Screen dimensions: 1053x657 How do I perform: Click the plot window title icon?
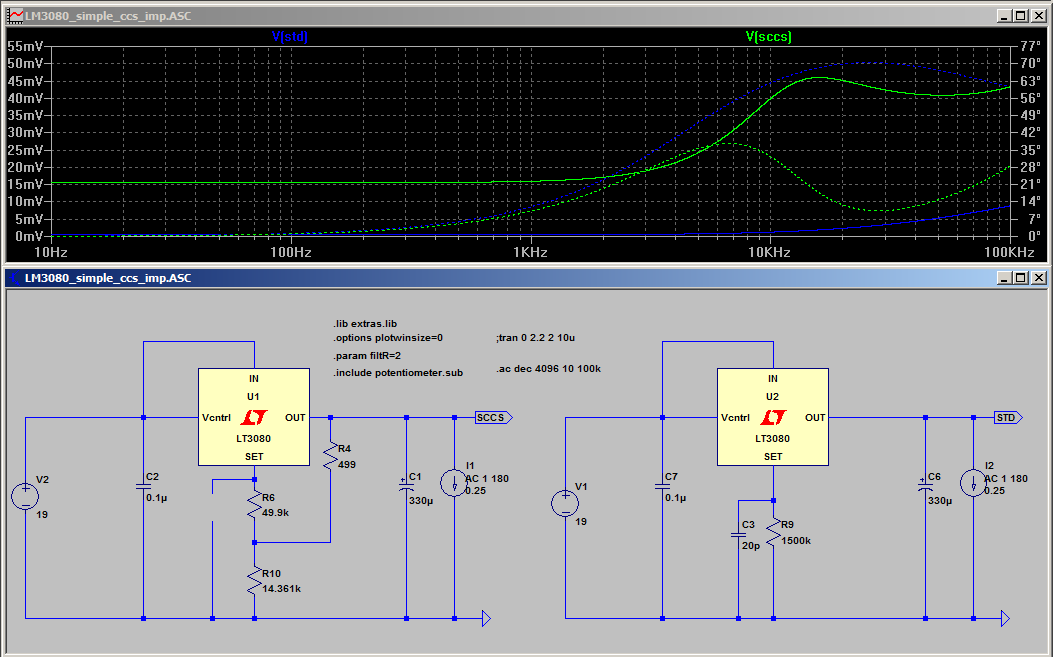pos(15,15)
